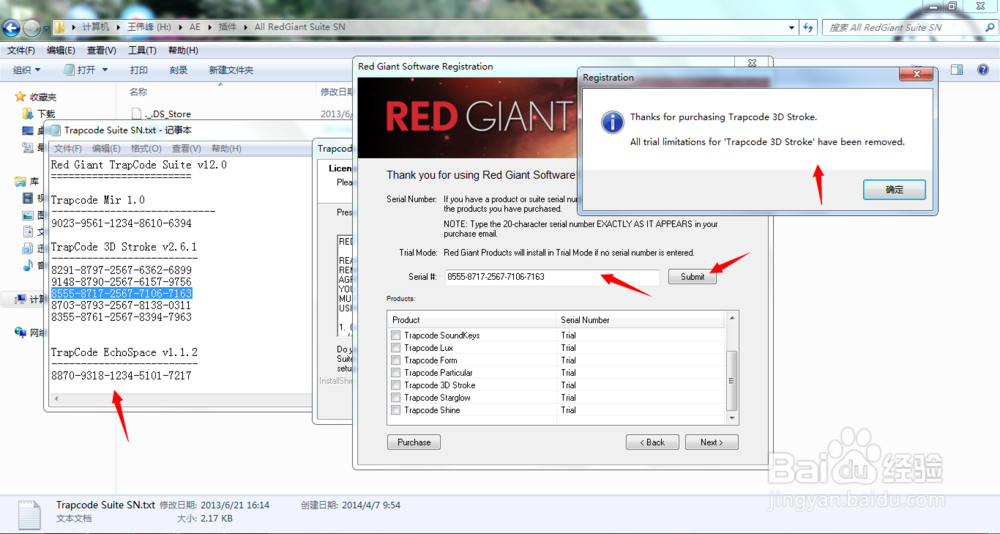Click the search magnifier icon in Explorer
This screenshot has height=534, width=1000.
point(989,27)
